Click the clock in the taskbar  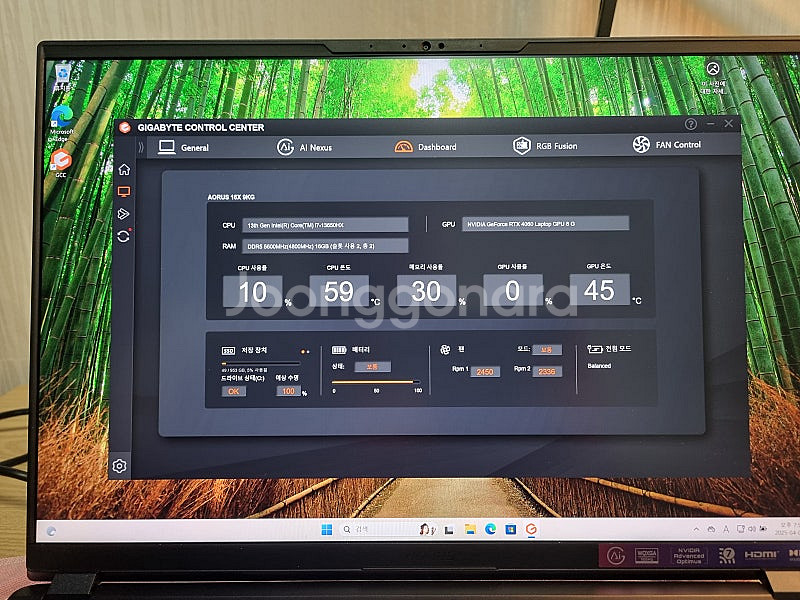click(x=786, y=529)
